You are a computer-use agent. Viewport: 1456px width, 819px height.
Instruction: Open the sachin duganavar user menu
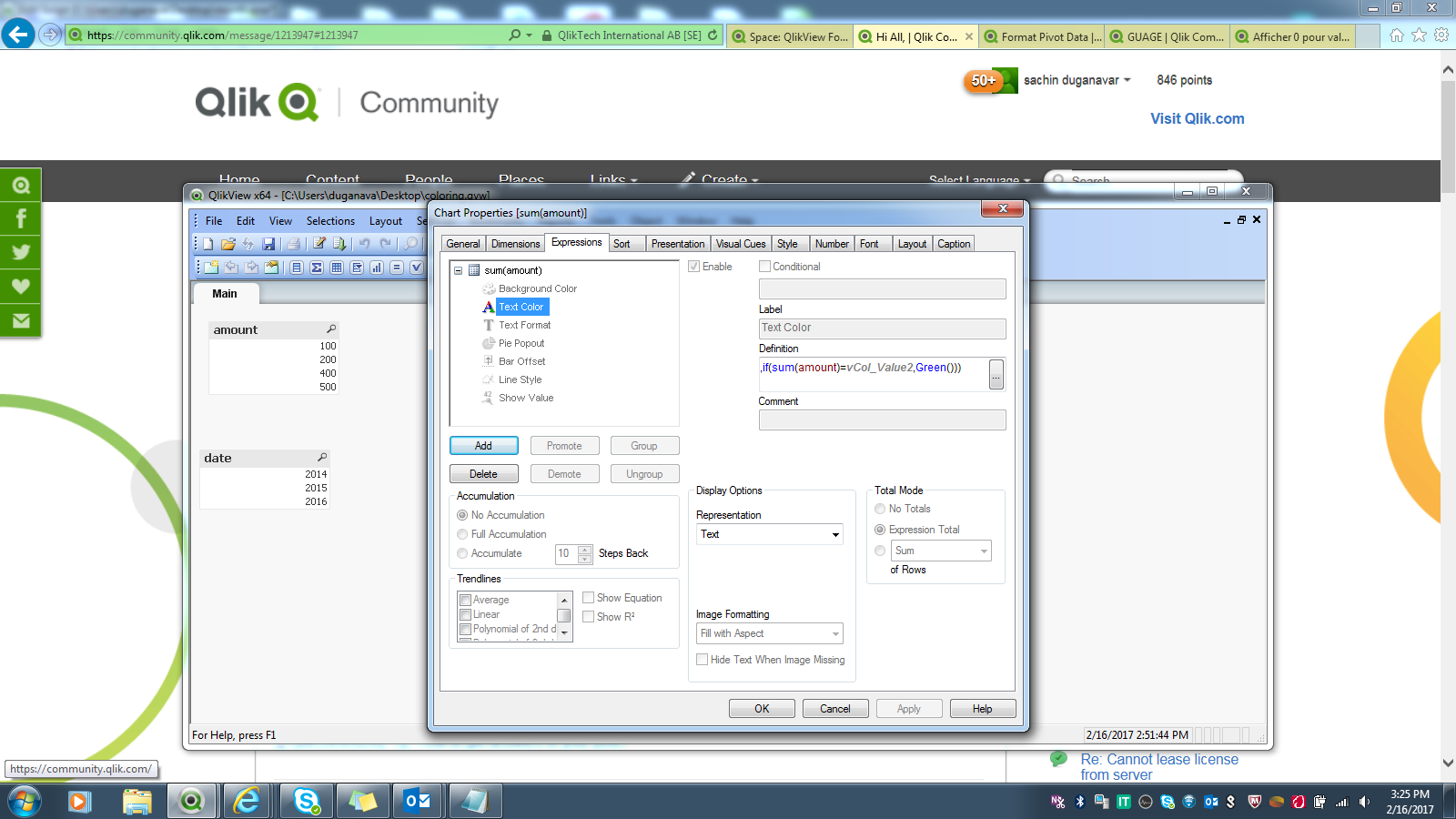pyautogui.click(x=1077, y=80)
